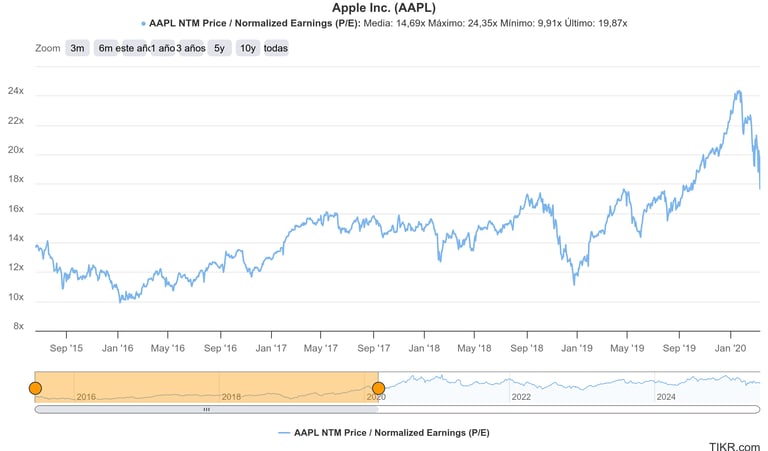Switch zoom to 1 año
Viewport: 768px width, 451px height.
(x=163, y=48)
